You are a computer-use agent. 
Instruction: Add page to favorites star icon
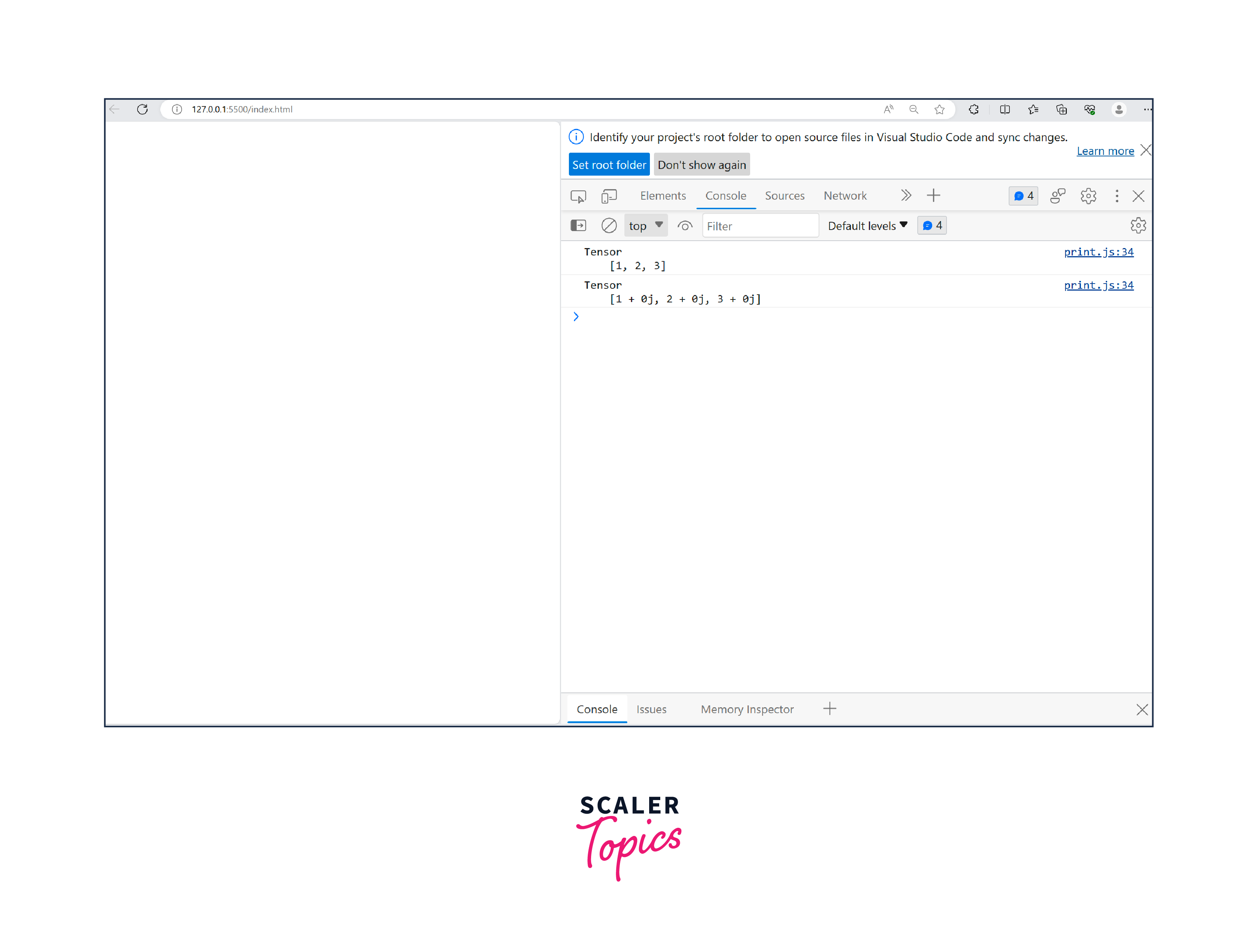pyautogui.click(x=939, y=109)
